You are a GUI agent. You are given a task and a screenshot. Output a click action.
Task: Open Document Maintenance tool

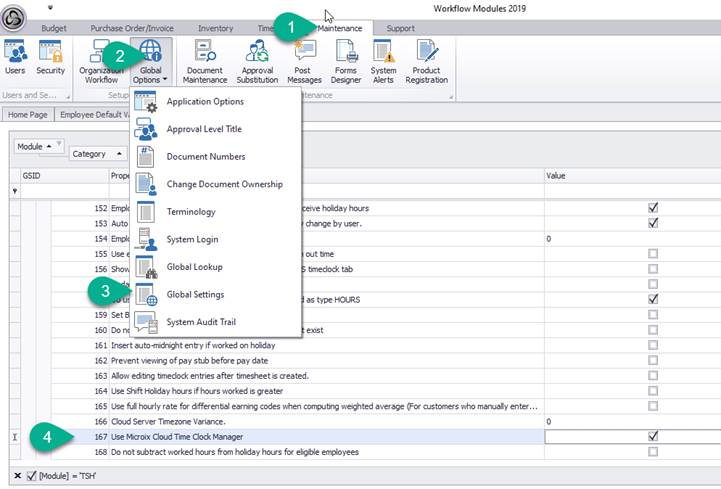pos(205,62)
